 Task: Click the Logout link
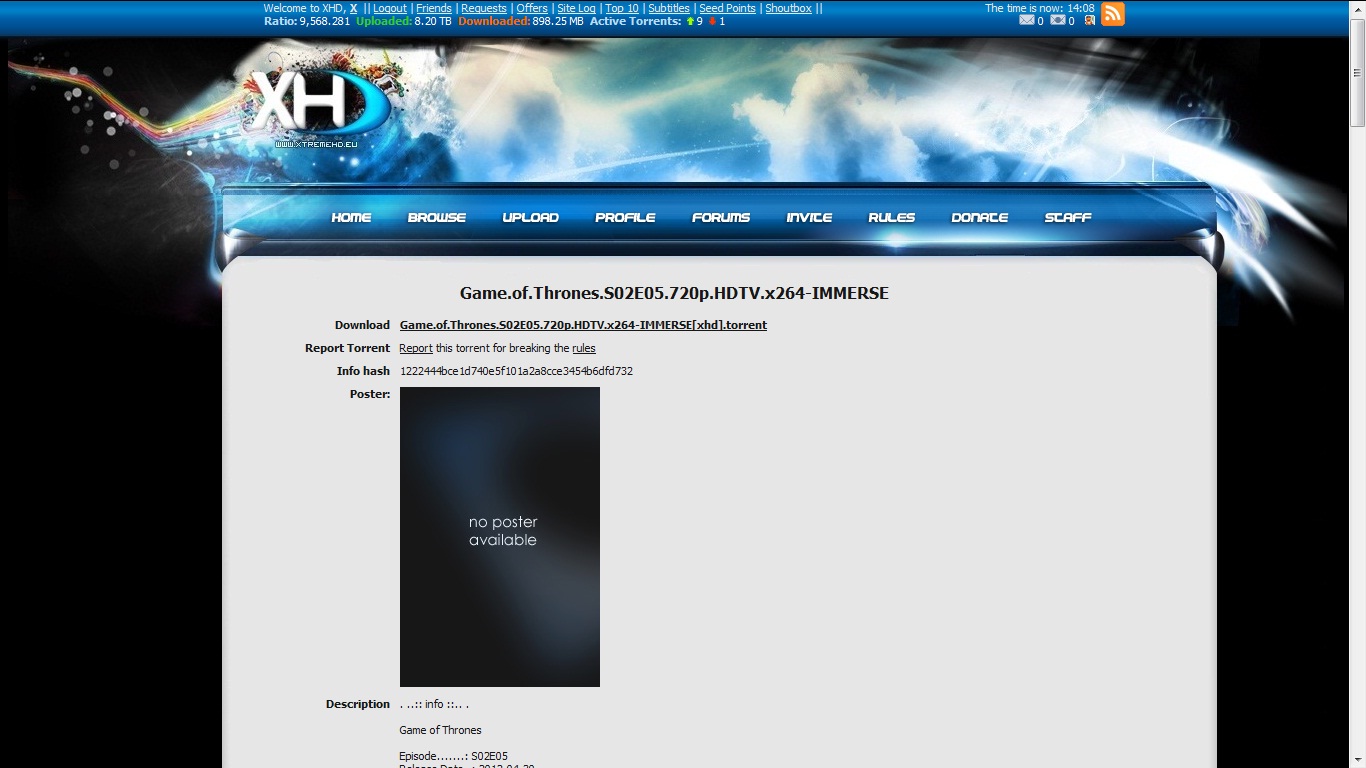click(390, 8)
